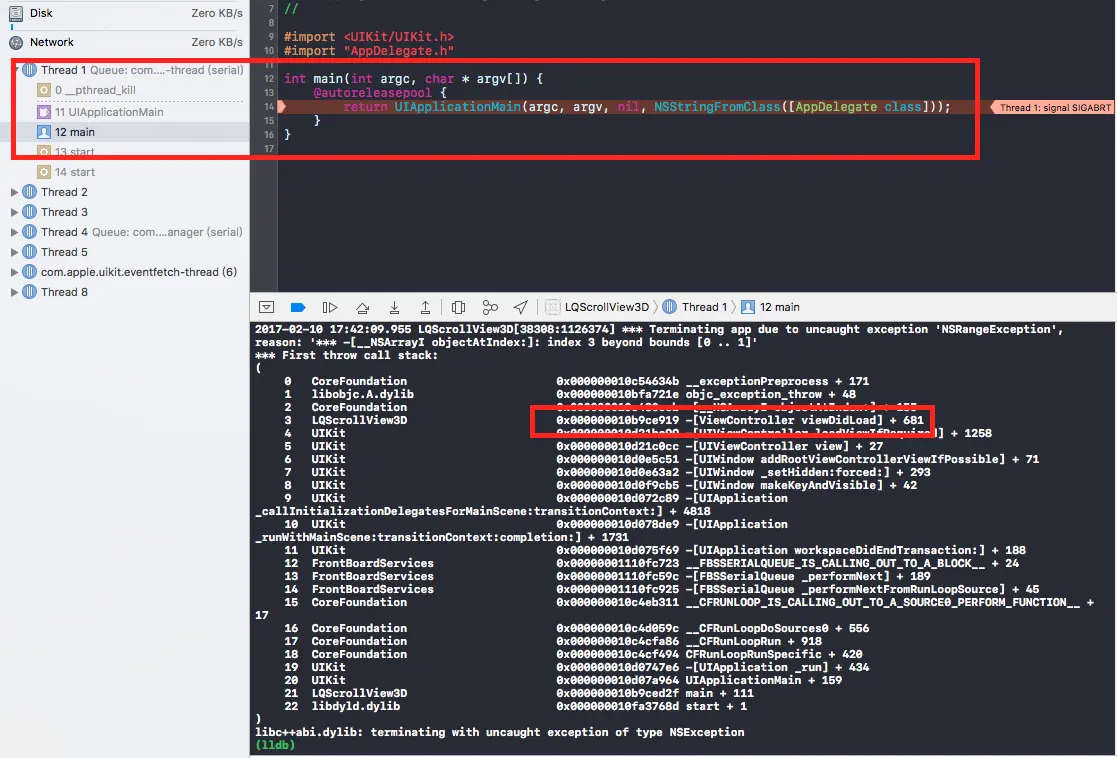Click the continue program execution icon
The image size is (1117, 758).
point(329,307)
